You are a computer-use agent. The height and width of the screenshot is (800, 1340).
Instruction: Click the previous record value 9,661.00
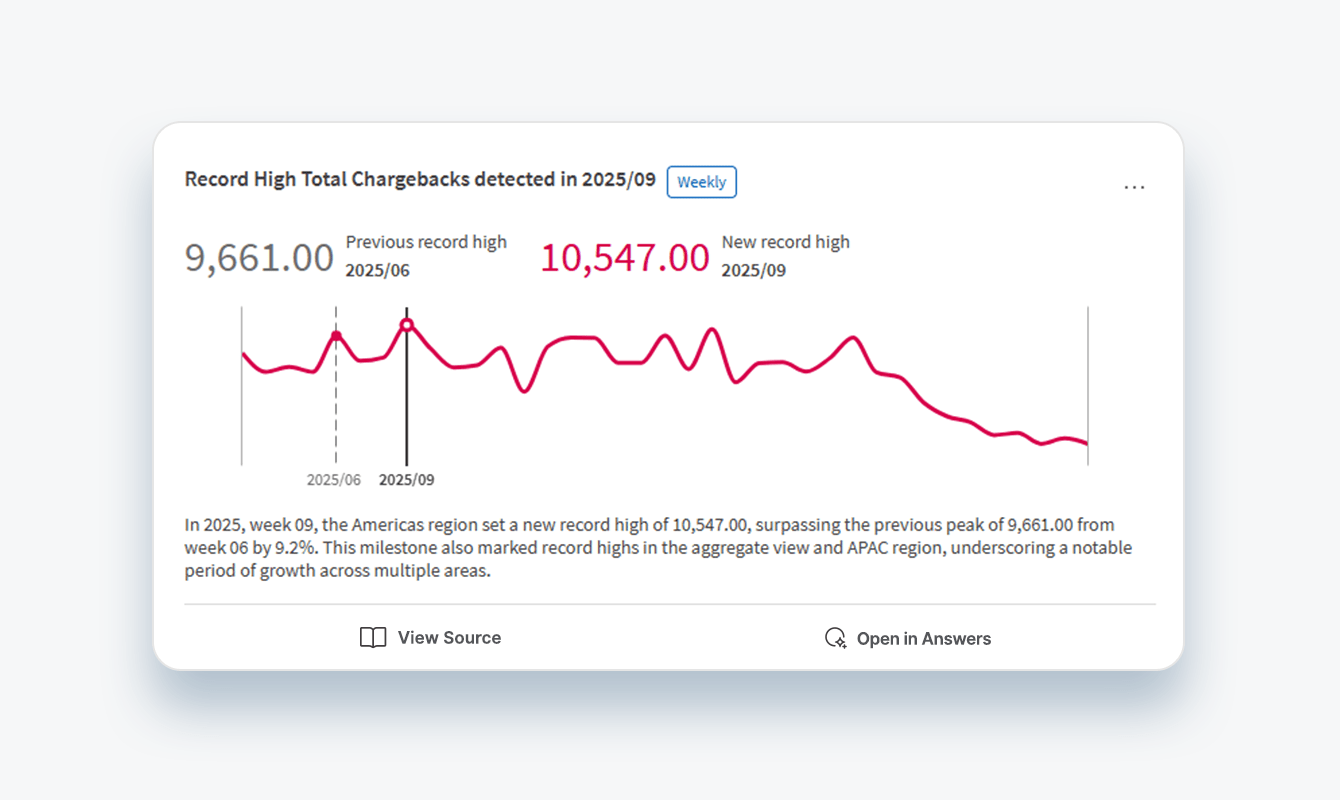click(x=259, y=258)
